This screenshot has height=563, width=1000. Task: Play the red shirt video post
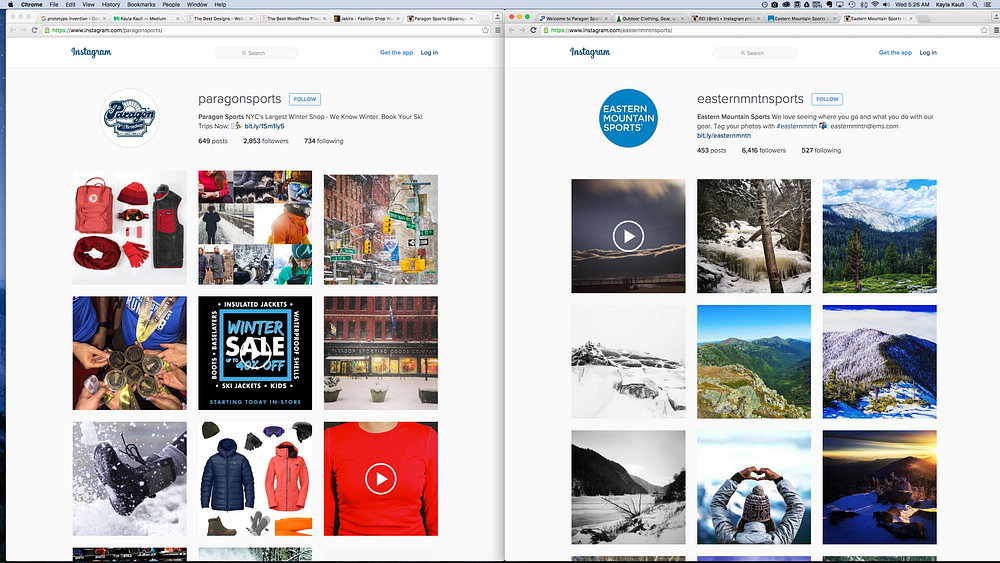[x=381, y=478]
